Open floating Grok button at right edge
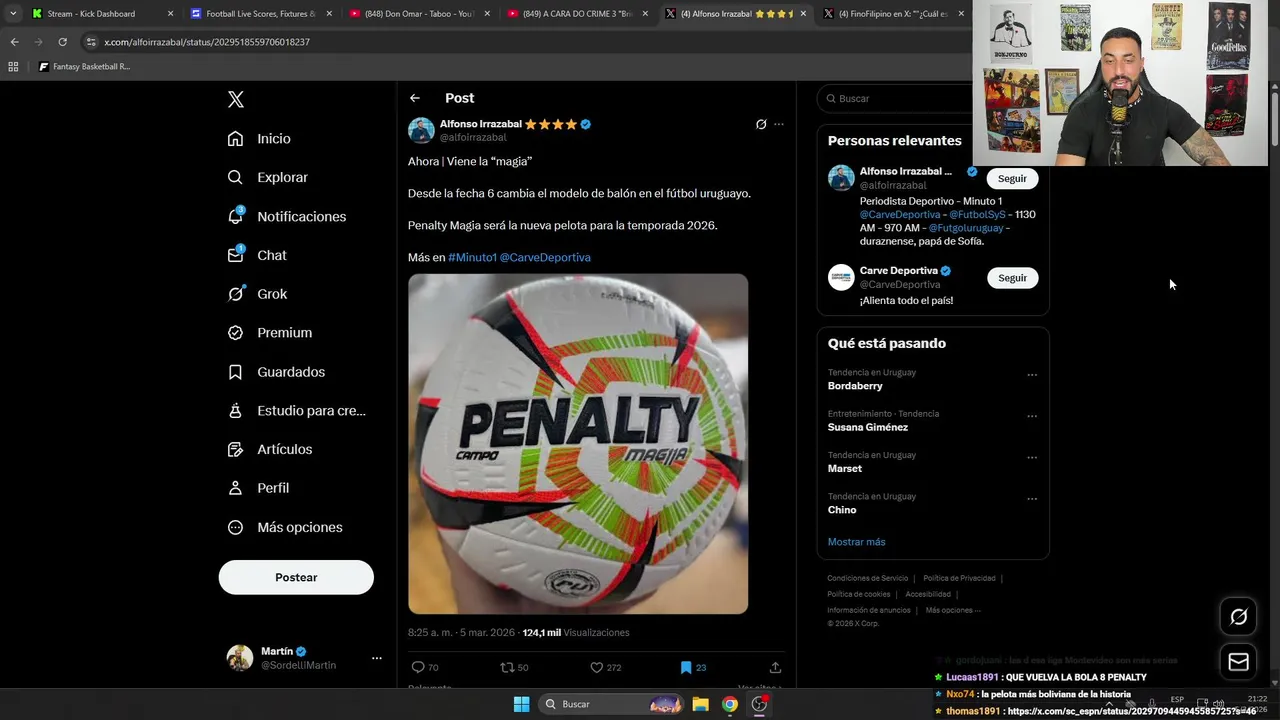Screen dimensions: 1280x720 (x=1238, y=617)
